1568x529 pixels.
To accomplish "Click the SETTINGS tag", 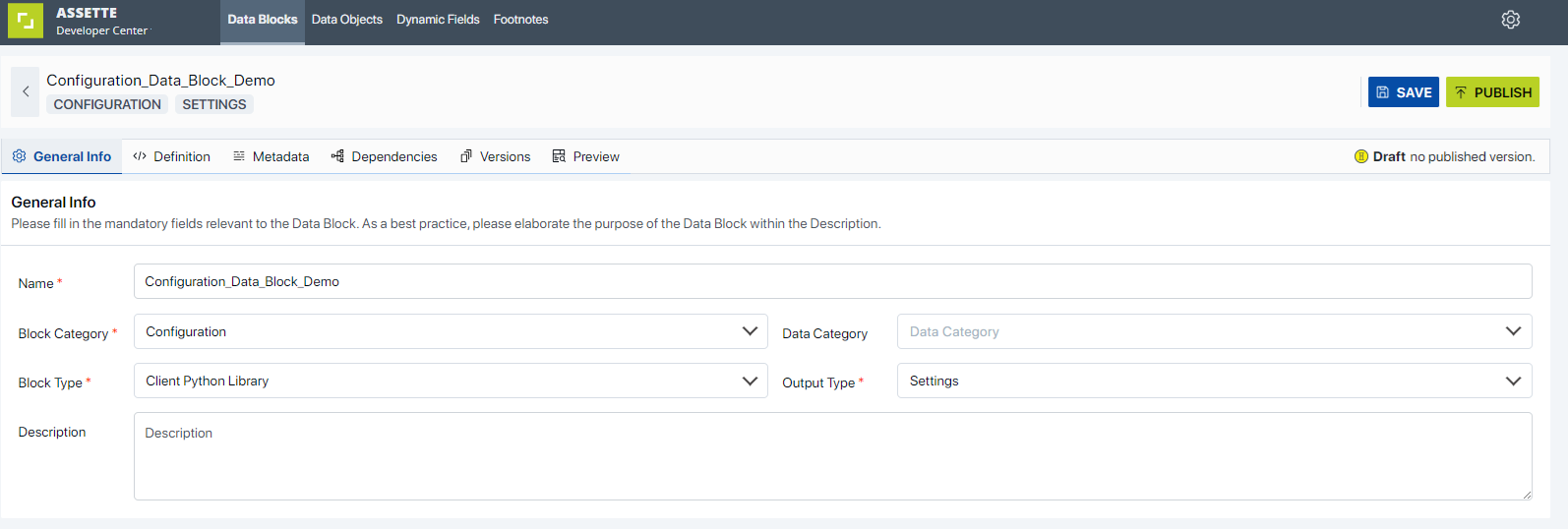I will pos(214,104).
